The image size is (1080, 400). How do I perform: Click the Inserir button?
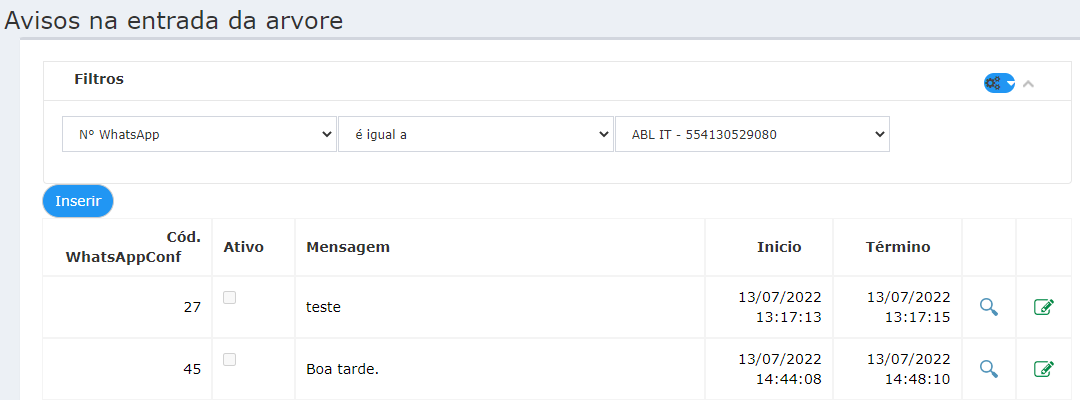78,201
